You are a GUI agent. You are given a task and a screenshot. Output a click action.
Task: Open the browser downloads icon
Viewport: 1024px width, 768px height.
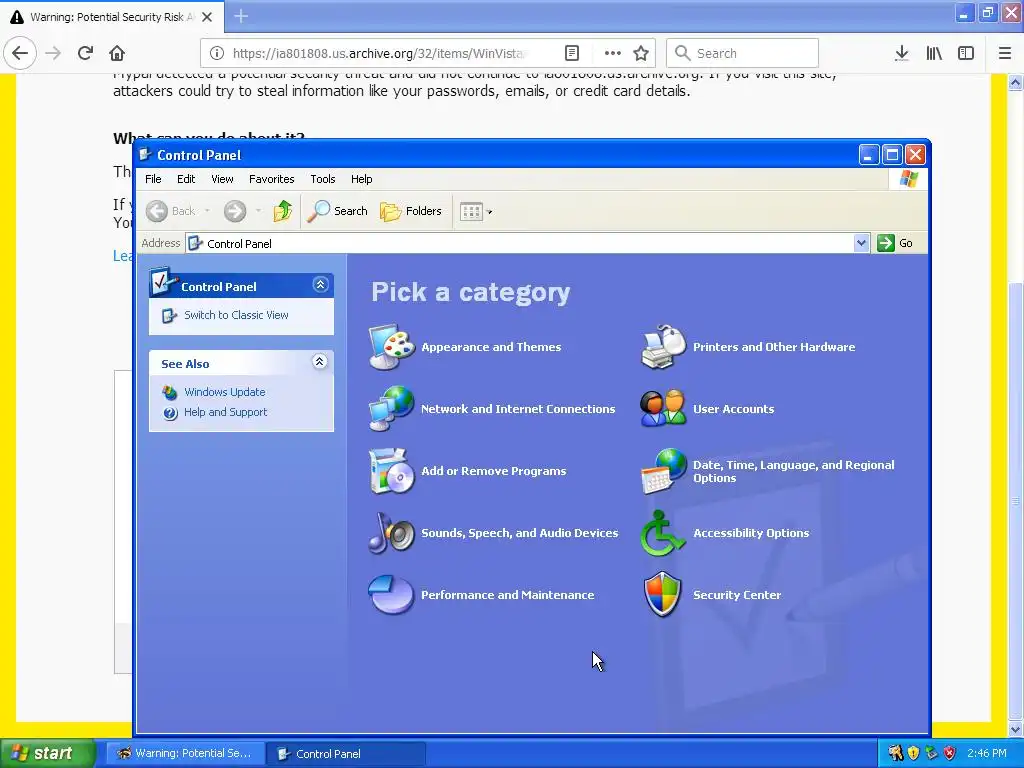point(902,53)
